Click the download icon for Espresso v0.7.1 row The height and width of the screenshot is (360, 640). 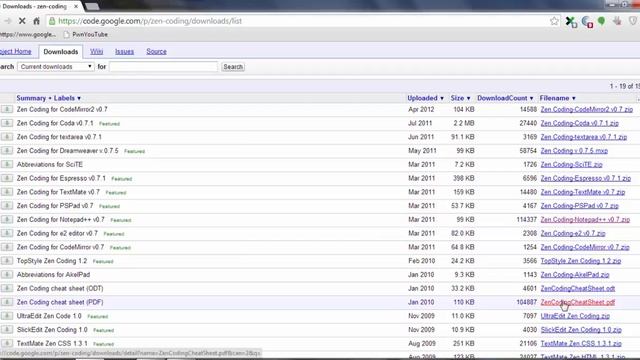(7, 178)
